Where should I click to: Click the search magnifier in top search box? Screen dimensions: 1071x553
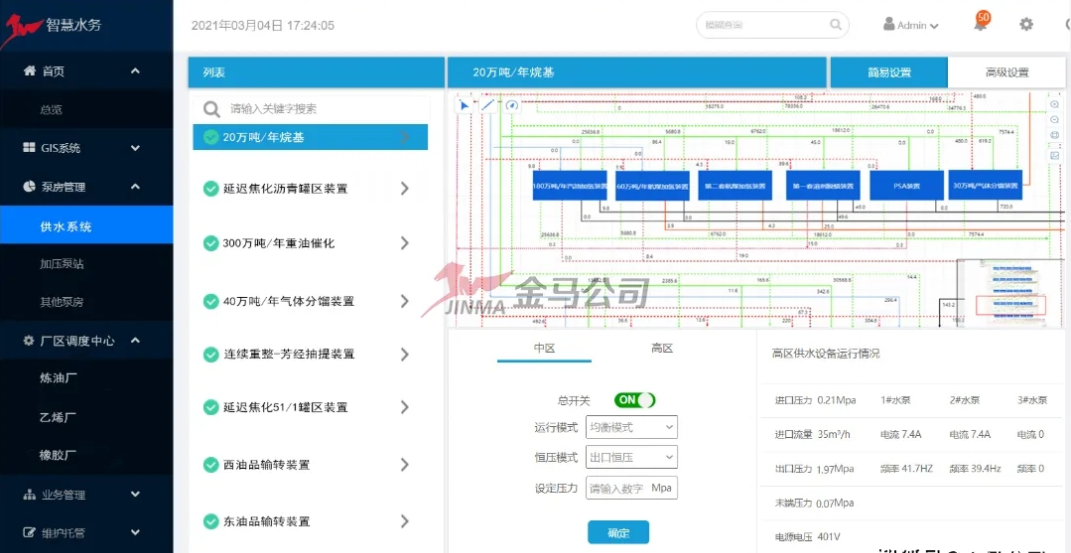pyautogui.click(x=835, y=25)
